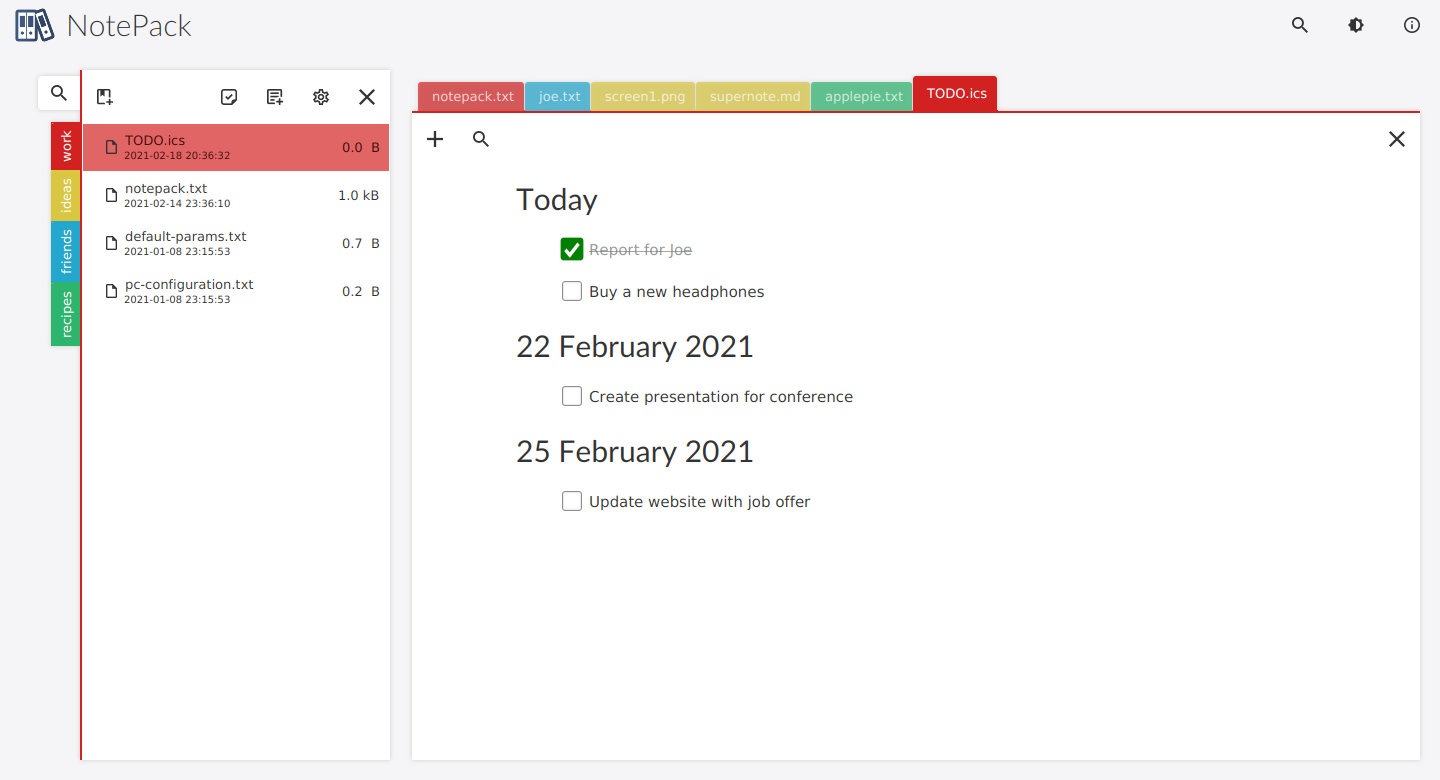Screen dimensions: 1440x780
Task: Check 'Create presentation for conference' task
Action: tap(572, 396)
